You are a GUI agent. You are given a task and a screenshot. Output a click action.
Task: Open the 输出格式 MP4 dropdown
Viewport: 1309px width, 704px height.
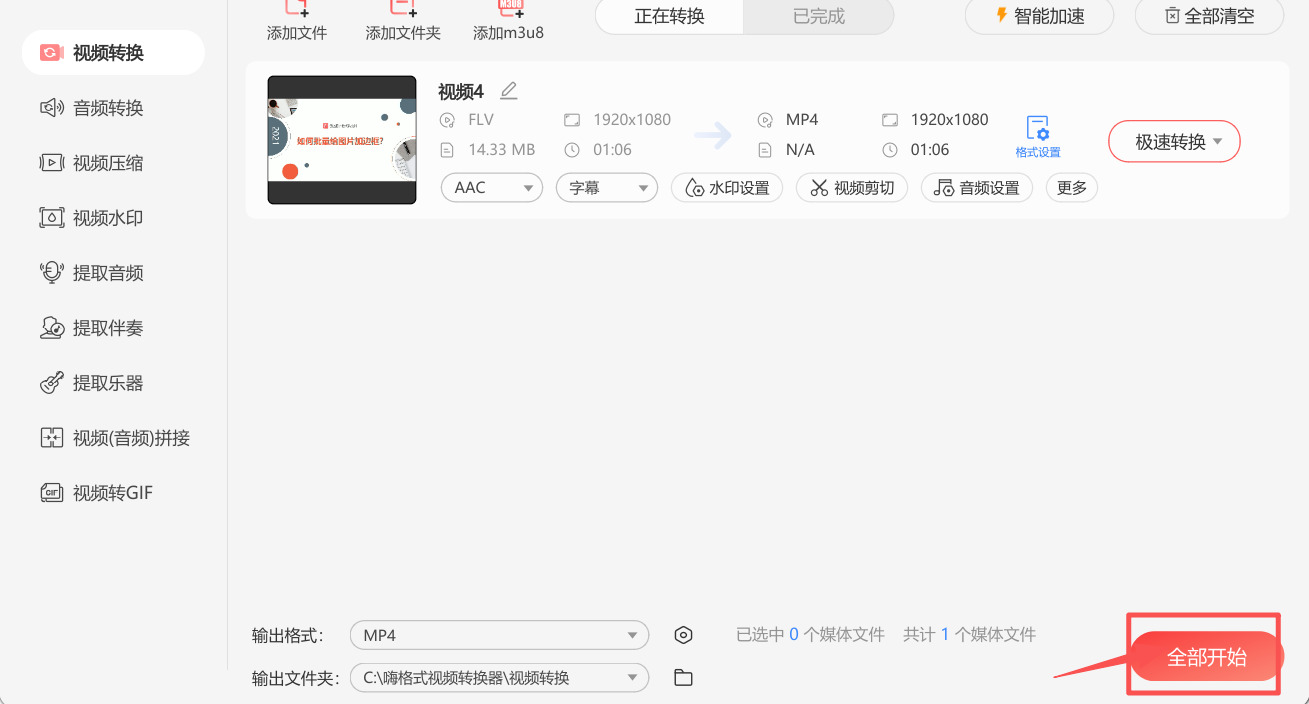[498, 634]
